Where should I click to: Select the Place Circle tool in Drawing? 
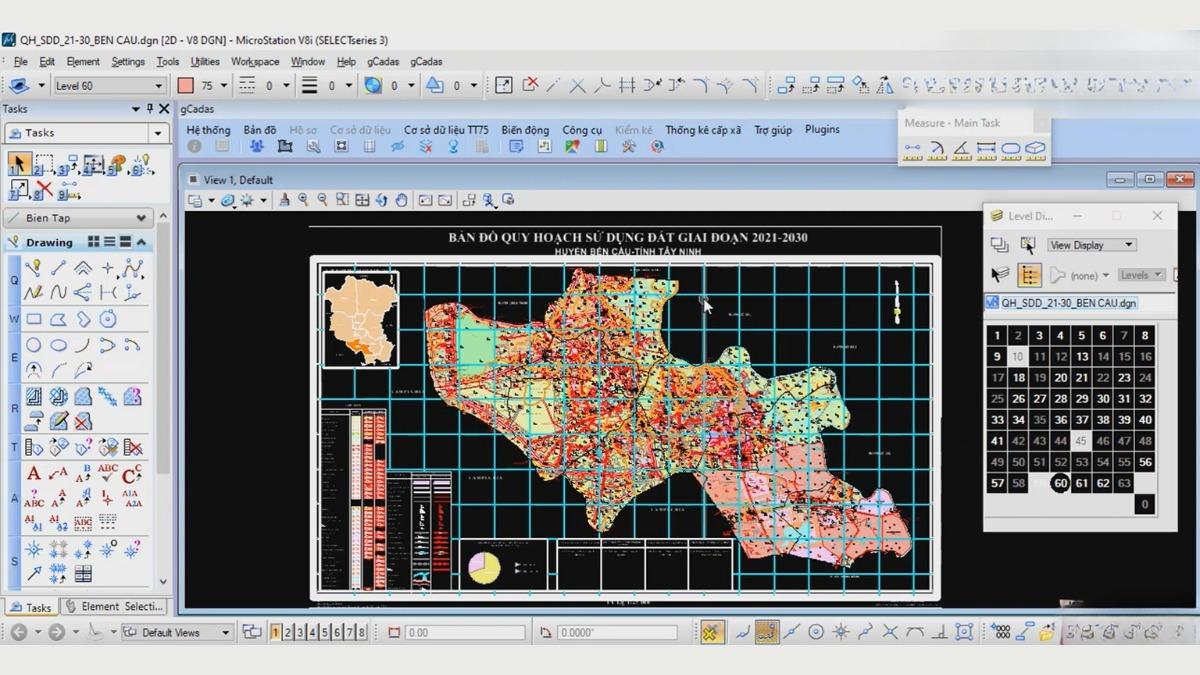(34, 346)
